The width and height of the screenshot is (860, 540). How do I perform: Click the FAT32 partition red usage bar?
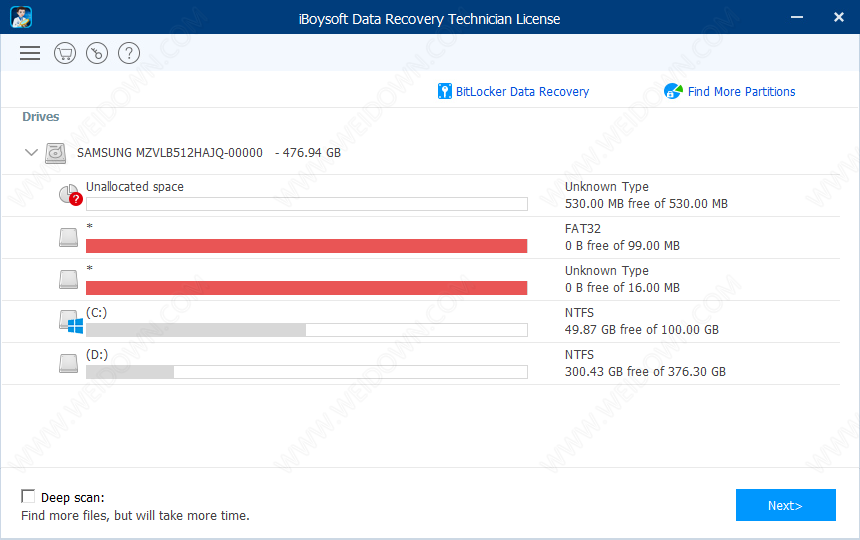coord(307,246)
